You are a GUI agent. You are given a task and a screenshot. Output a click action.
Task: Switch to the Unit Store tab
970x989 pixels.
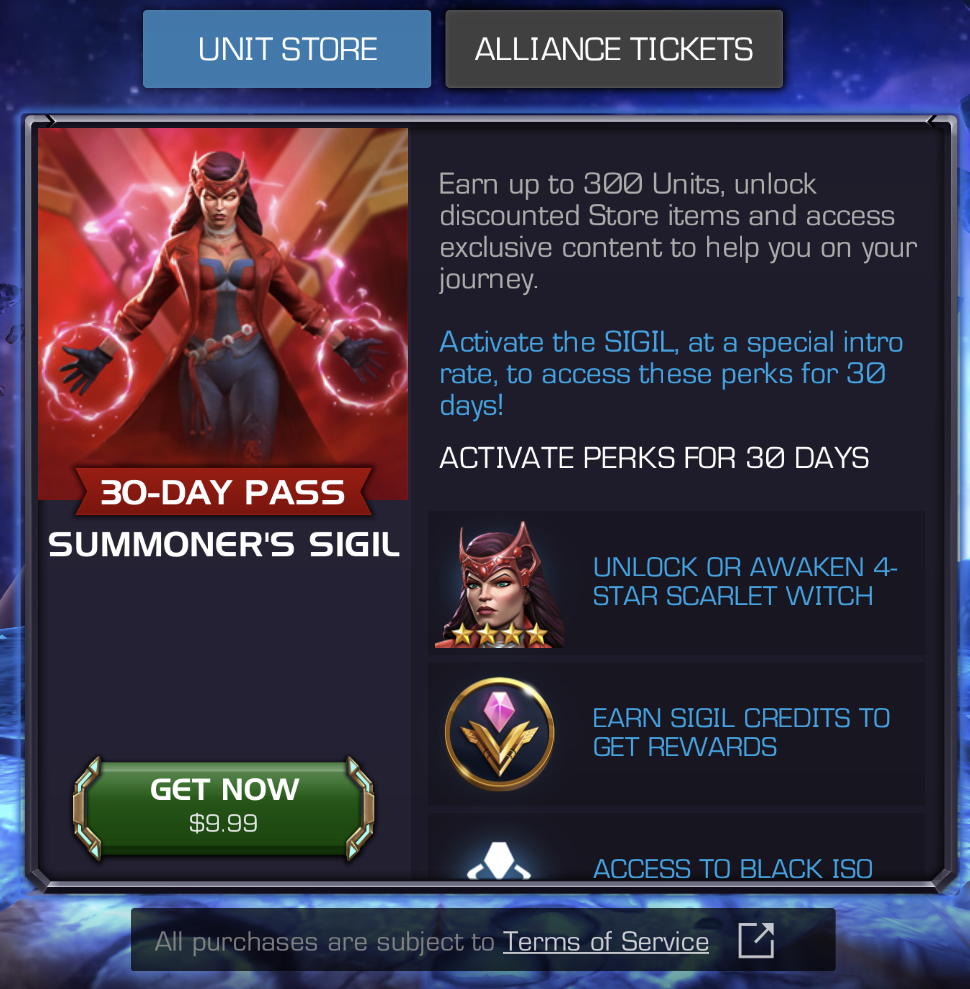[x=287, y=49]
